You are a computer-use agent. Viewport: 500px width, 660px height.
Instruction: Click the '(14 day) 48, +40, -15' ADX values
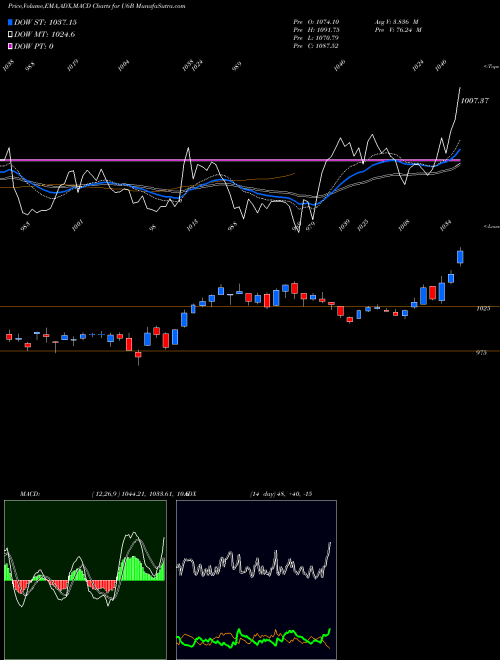(x=281, y=494)
